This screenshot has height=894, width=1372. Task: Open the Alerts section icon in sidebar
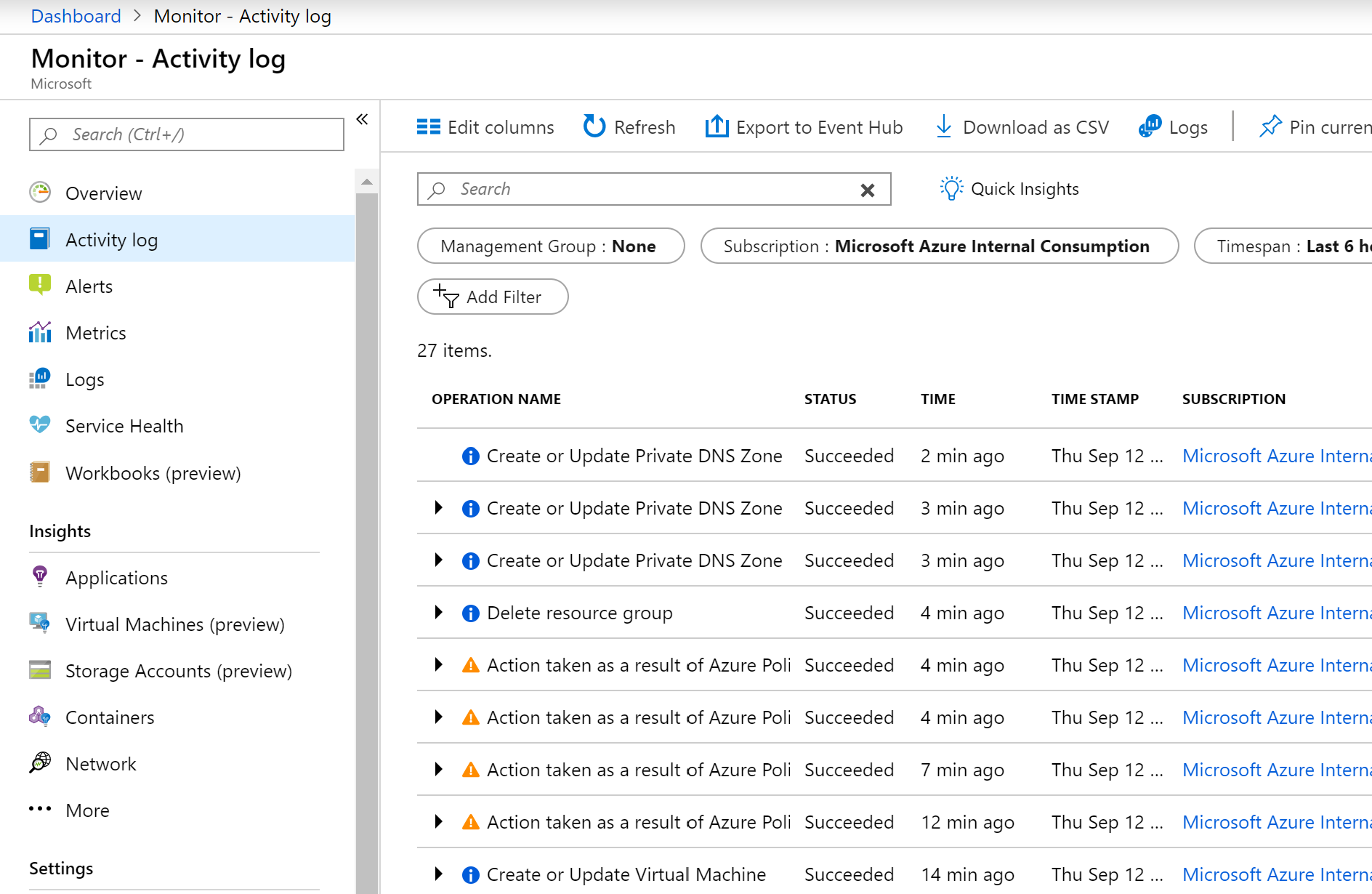(40, 286)
